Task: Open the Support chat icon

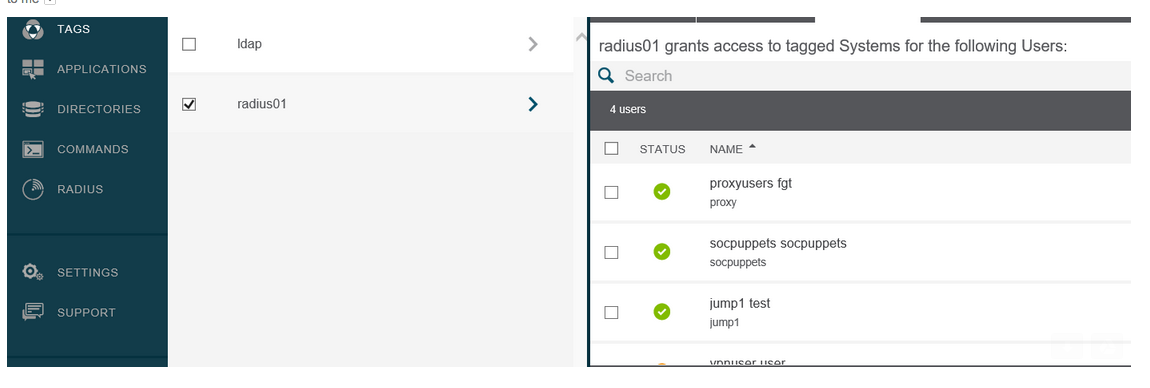Action: tap(33, 312)
